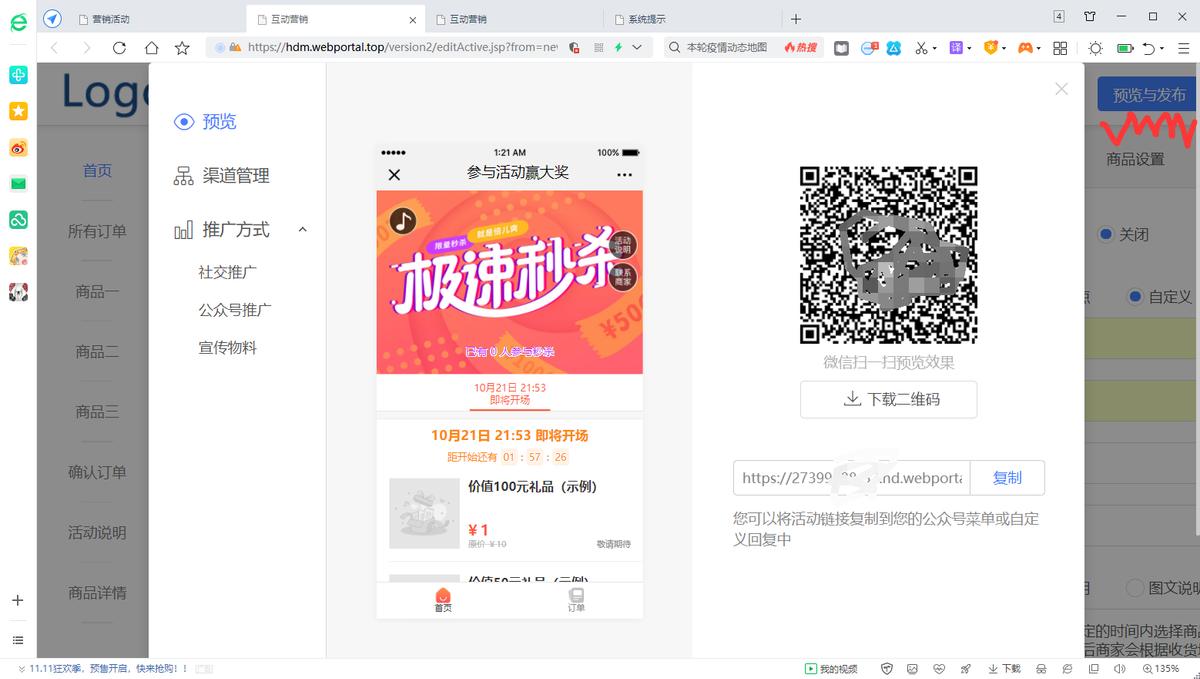Viewport: 1200px width, 679px height.
Task: Click the 下载二维码 download button
Action: (x=888, y=400)
